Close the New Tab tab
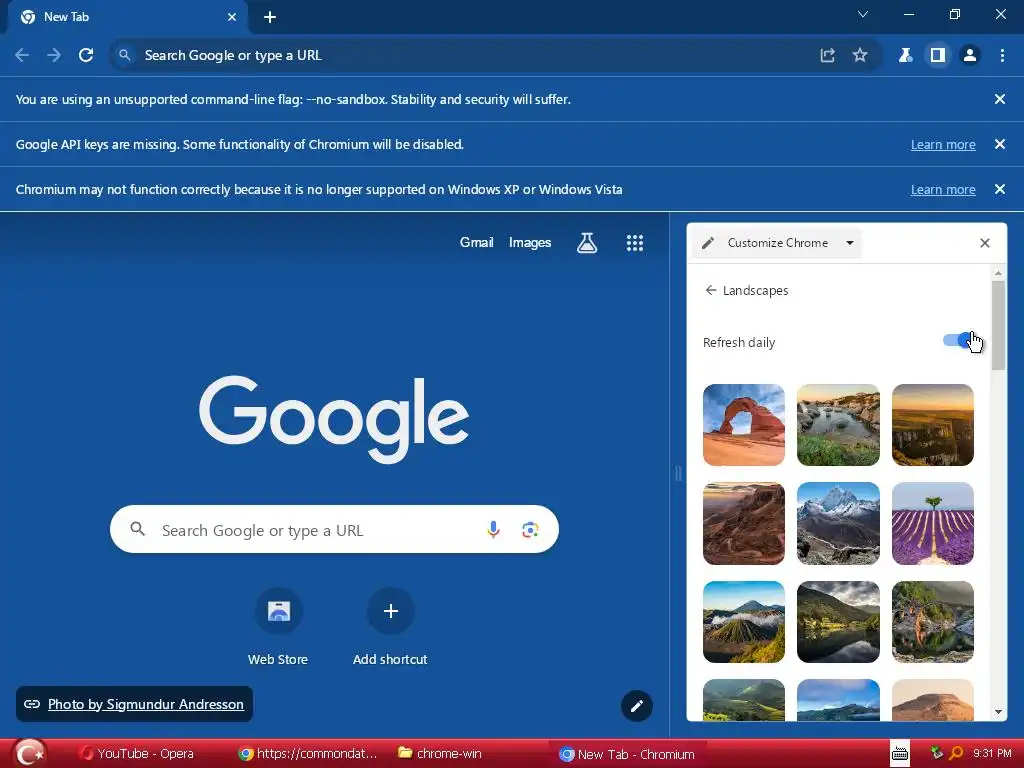 pyautogui.click(x=232, y=17)
